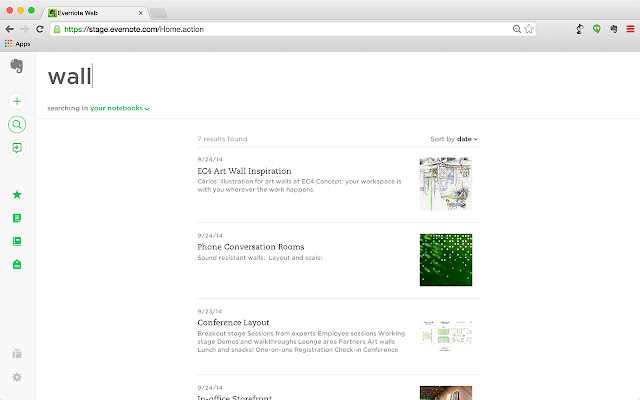Open the Settings gear icon

click(x=17, y=377)
